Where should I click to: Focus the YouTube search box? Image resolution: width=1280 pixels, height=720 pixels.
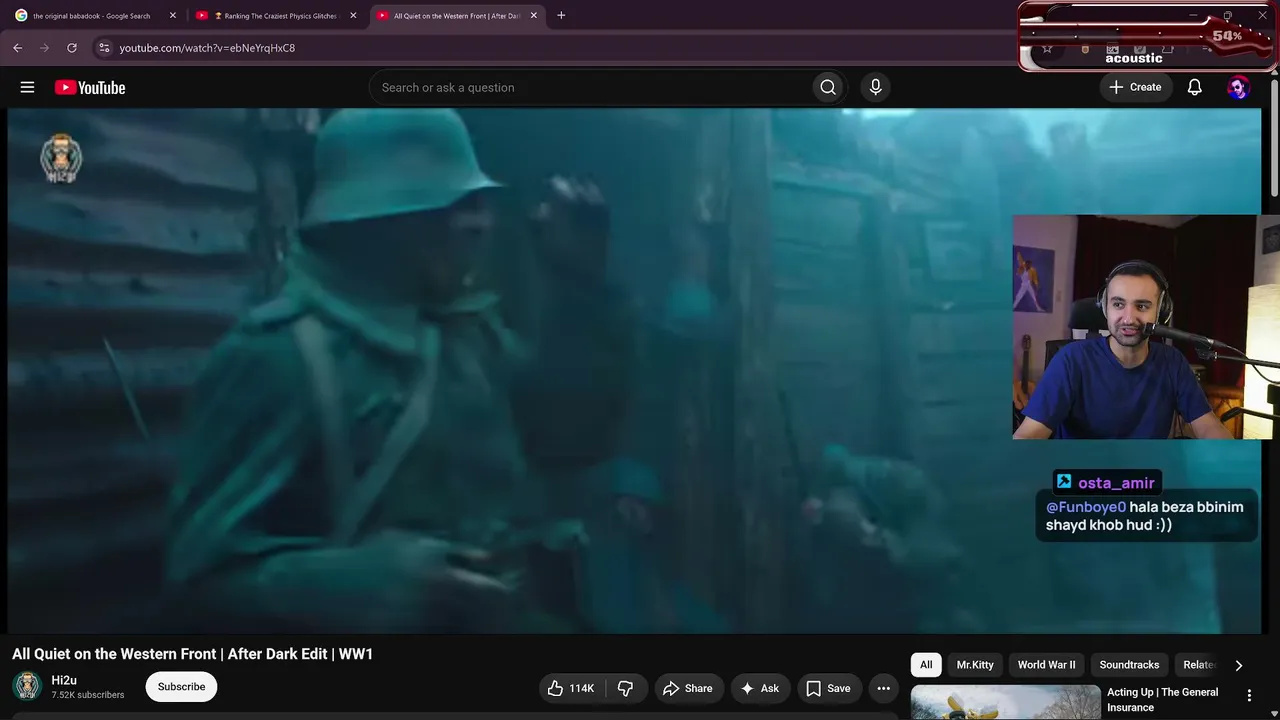590,87
